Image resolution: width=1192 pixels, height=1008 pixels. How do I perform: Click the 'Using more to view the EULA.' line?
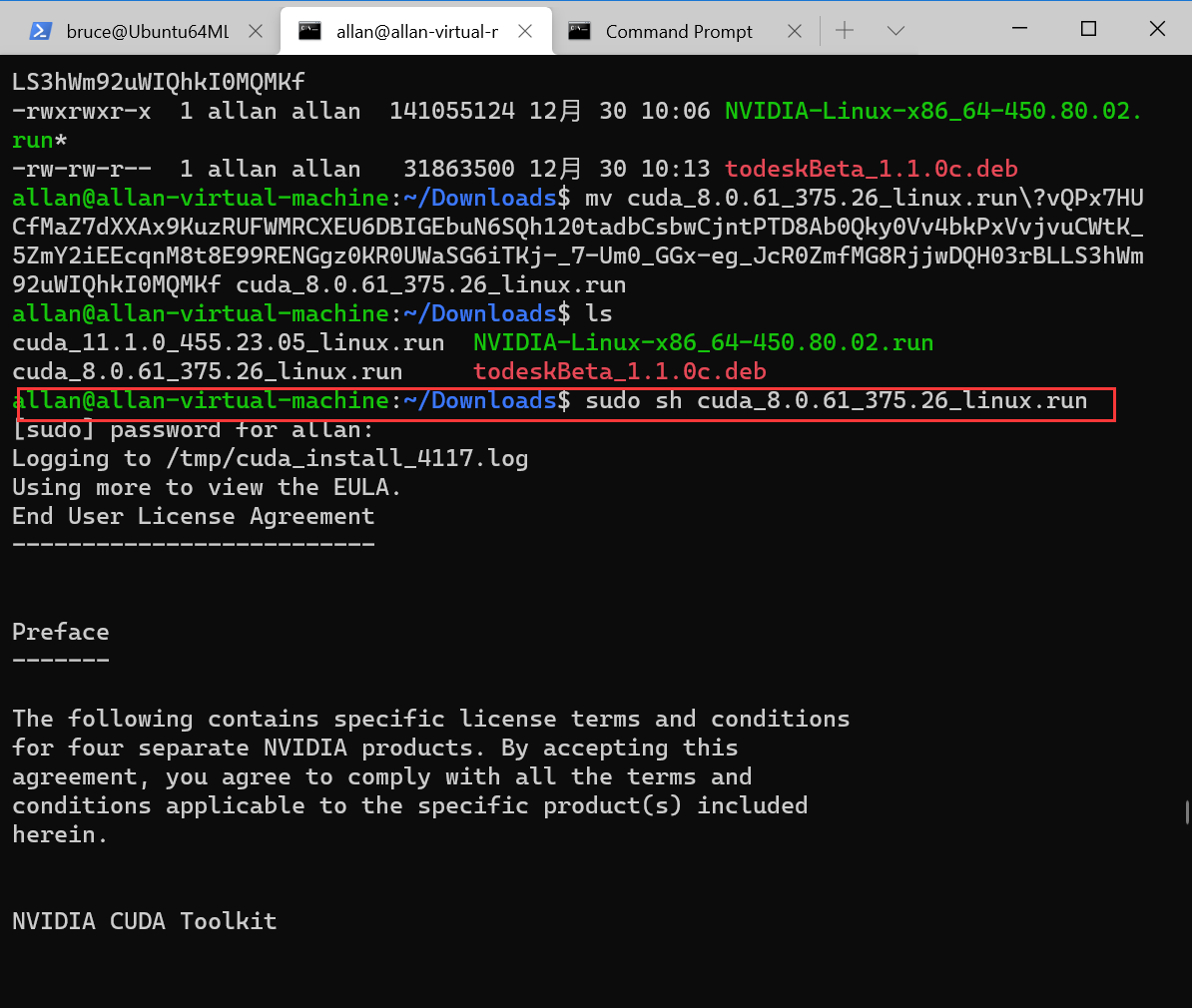(207, 487)
